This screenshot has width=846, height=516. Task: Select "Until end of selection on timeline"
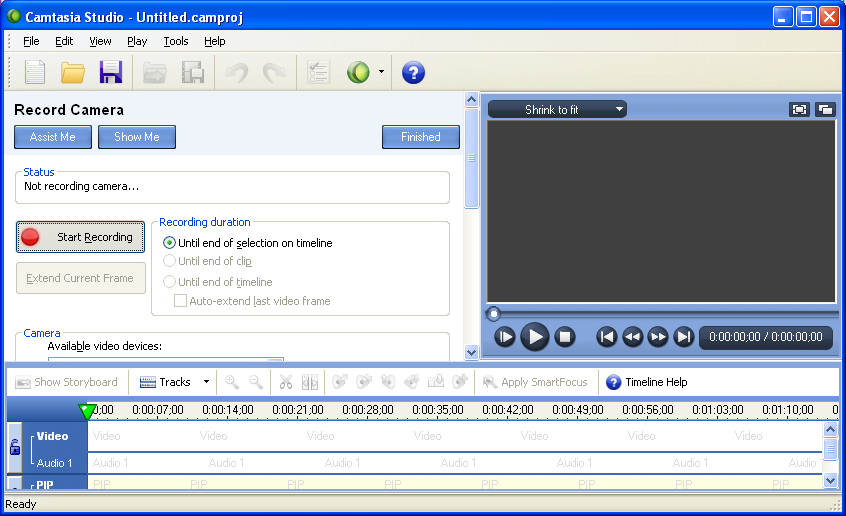[170, 243]
